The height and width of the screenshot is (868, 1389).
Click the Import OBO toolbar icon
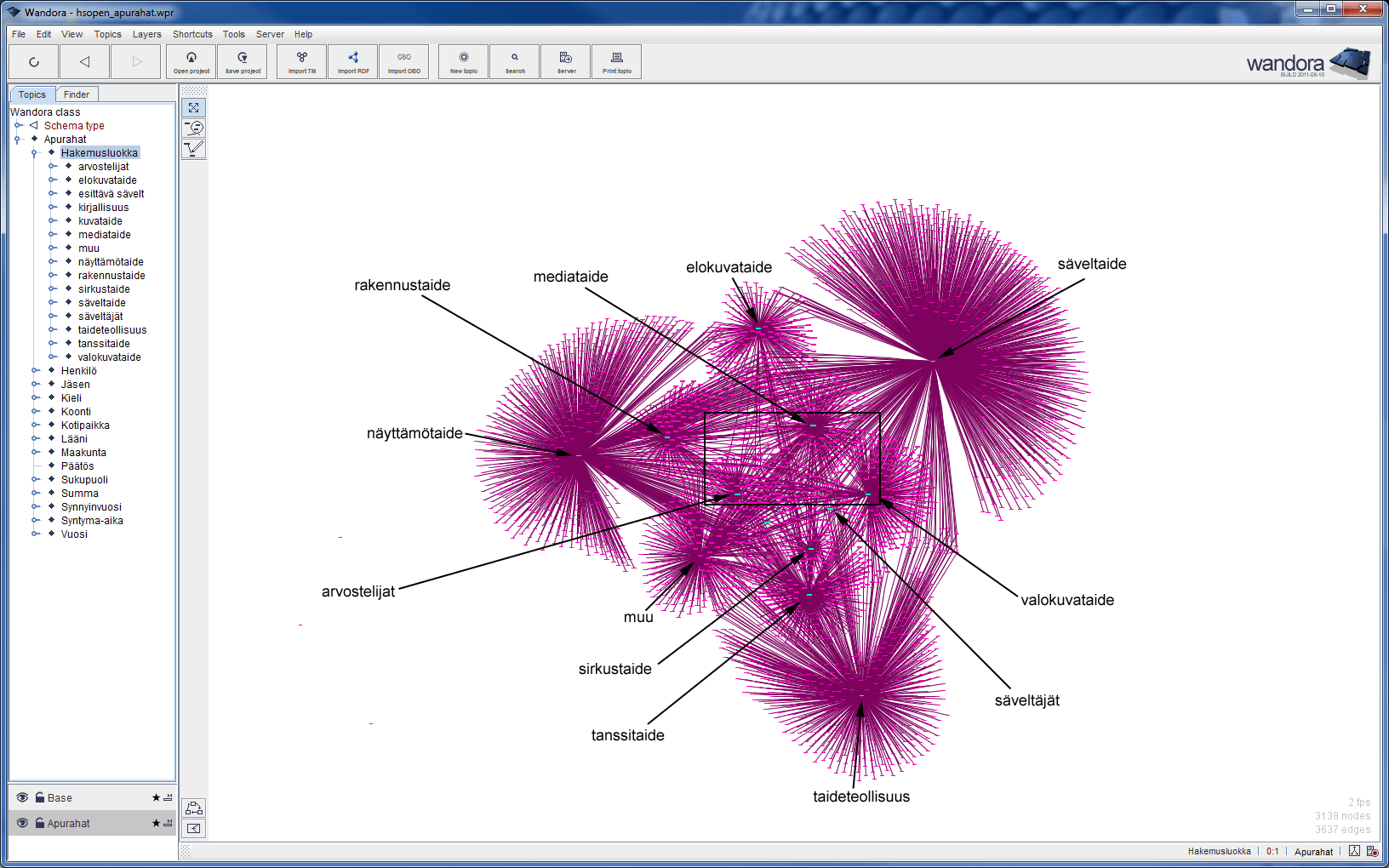pos(404,61)
